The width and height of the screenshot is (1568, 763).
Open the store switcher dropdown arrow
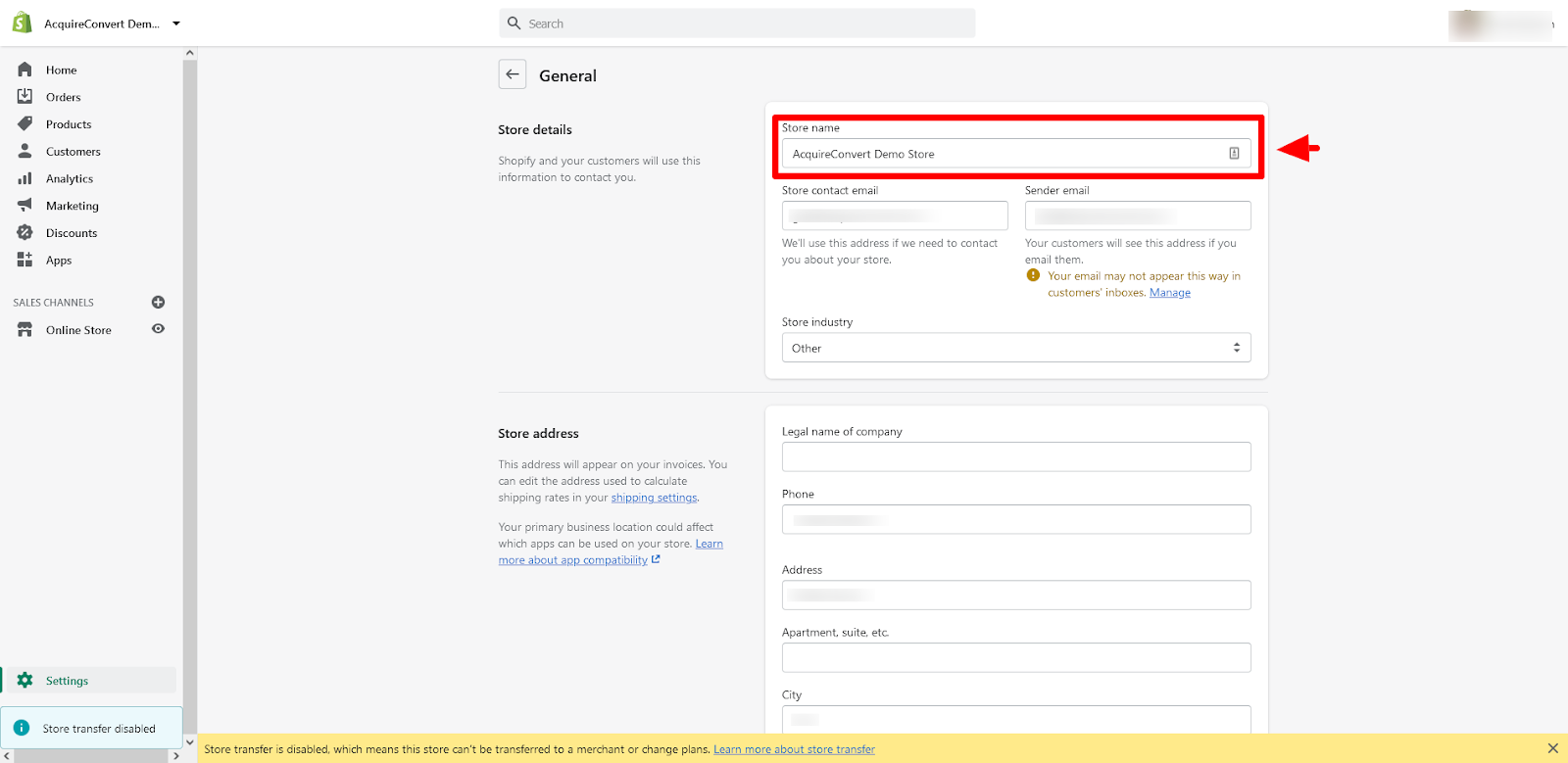pos(176,24)
